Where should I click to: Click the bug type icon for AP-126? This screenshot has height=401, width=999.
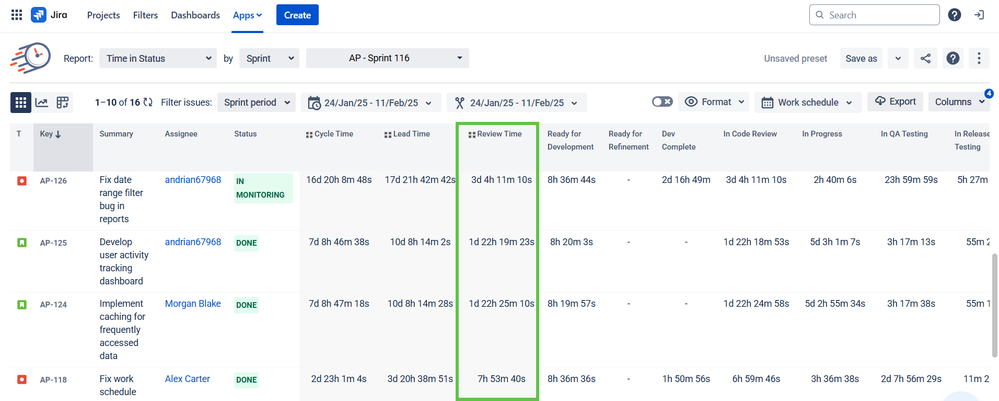pos(22,180)
